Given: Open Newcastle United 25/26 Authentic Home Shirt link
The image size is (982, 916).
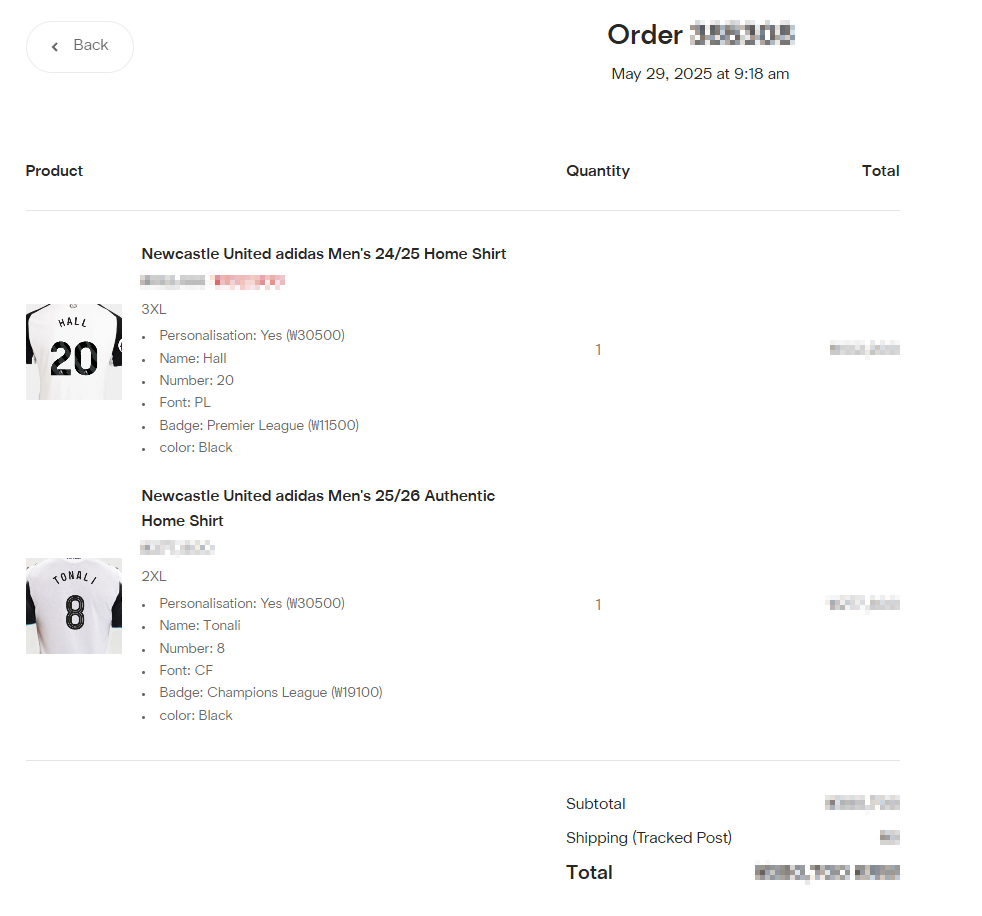Looking at the screenshot, I should (318, 508).
